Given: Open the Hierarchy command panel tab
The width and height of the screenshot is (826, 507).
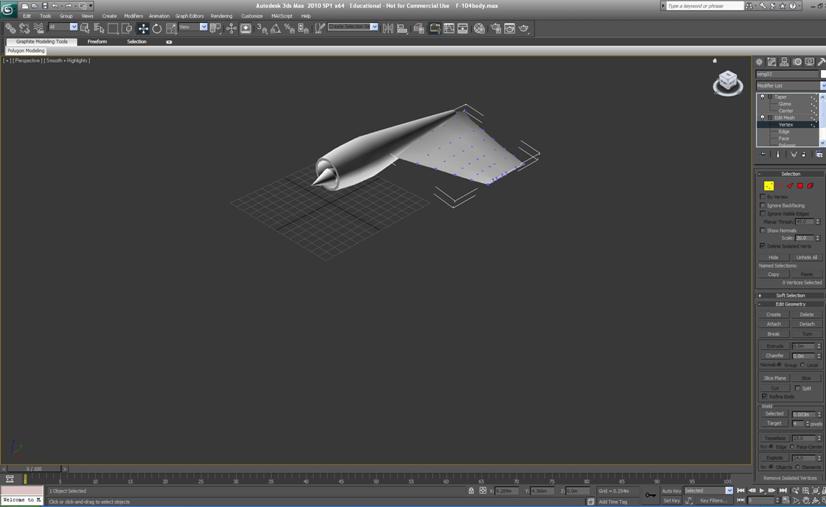Looking at the screenshot, I should pyautogui.click(x=784, y=62).
